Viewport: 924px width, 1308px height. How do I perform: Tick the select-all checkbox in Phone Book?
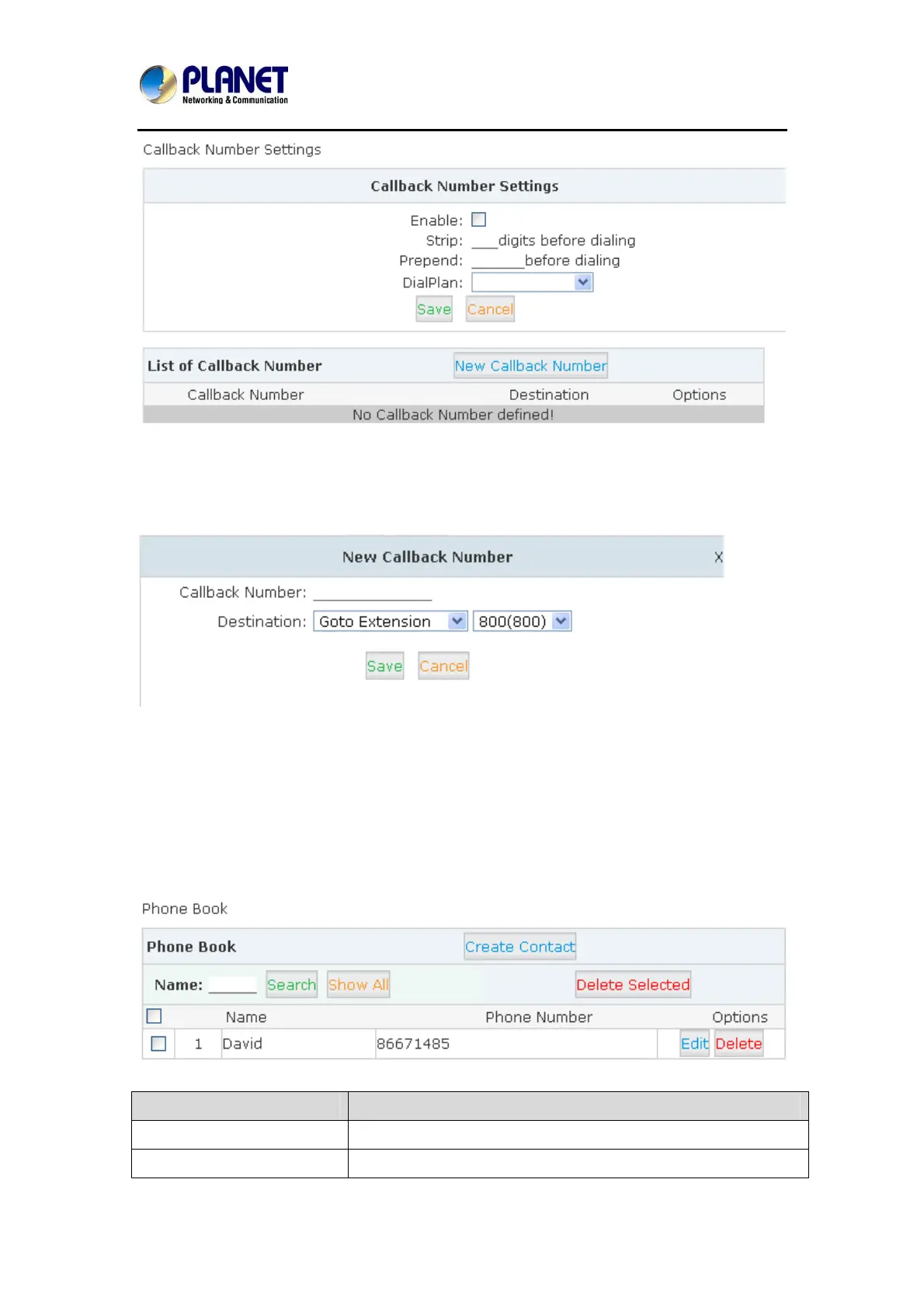tap(155, 1016)
